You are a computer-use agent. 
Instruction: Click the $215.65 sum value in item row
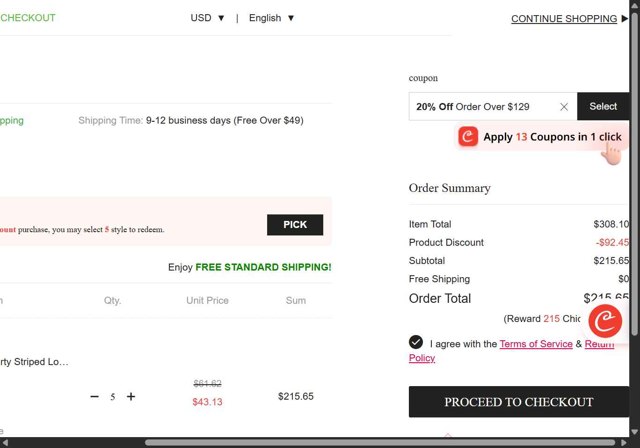(296, 396)
